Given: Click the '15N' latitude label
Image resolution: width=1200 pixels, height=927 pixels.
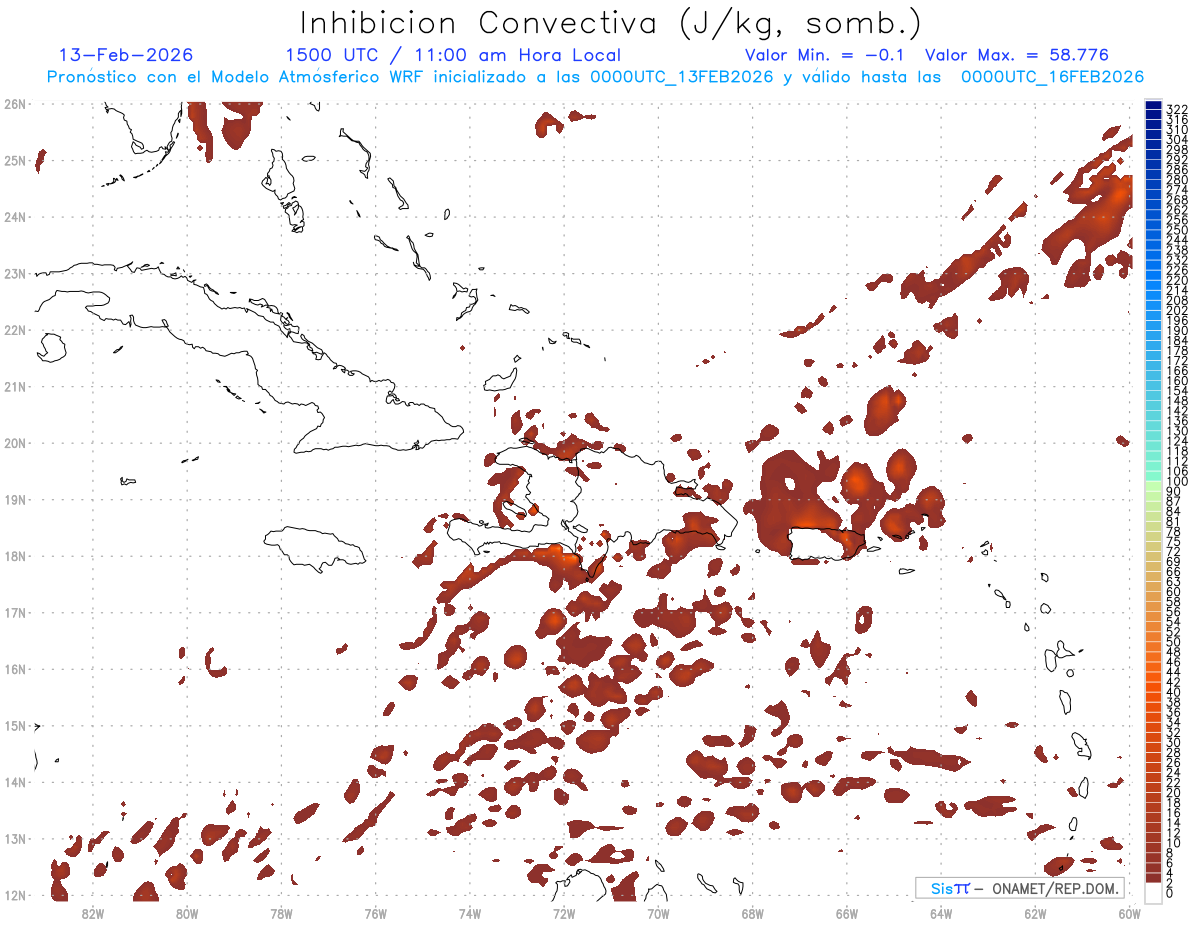Looking at the screenshot, I should 14,725.
